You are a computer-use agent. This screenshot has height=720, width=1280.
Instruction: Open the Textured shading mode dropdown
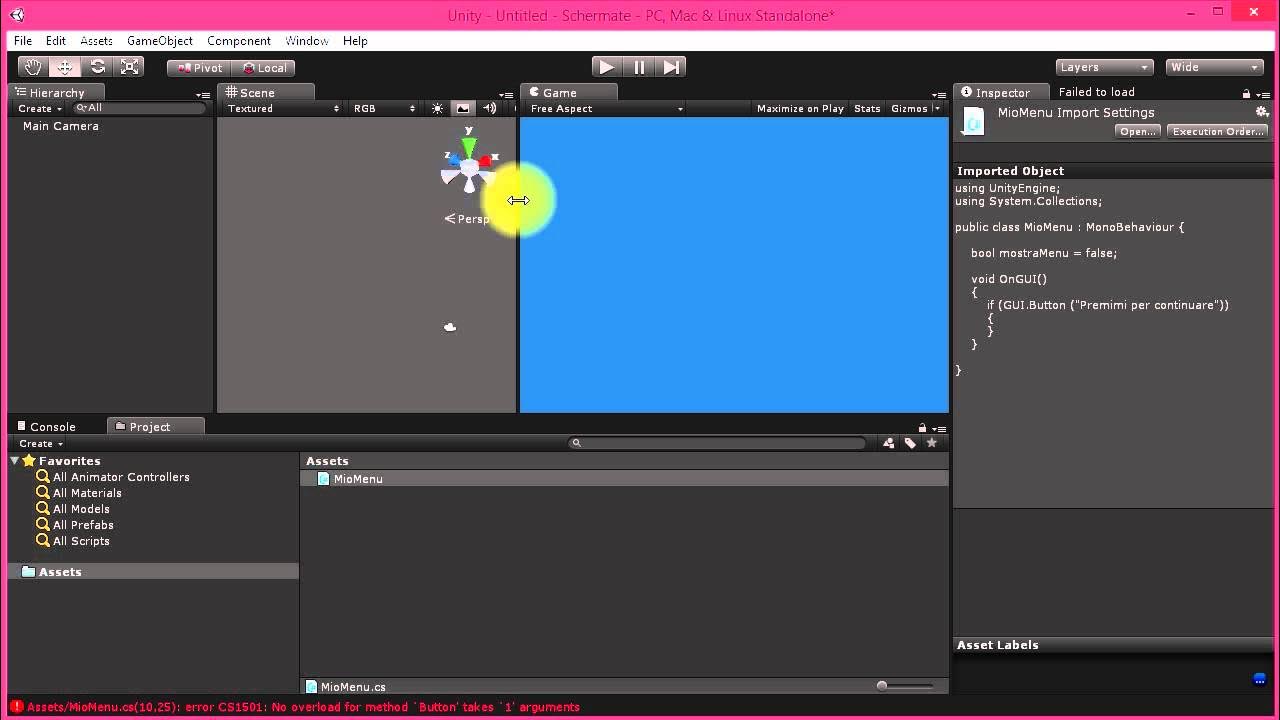[x=280, y=108]
